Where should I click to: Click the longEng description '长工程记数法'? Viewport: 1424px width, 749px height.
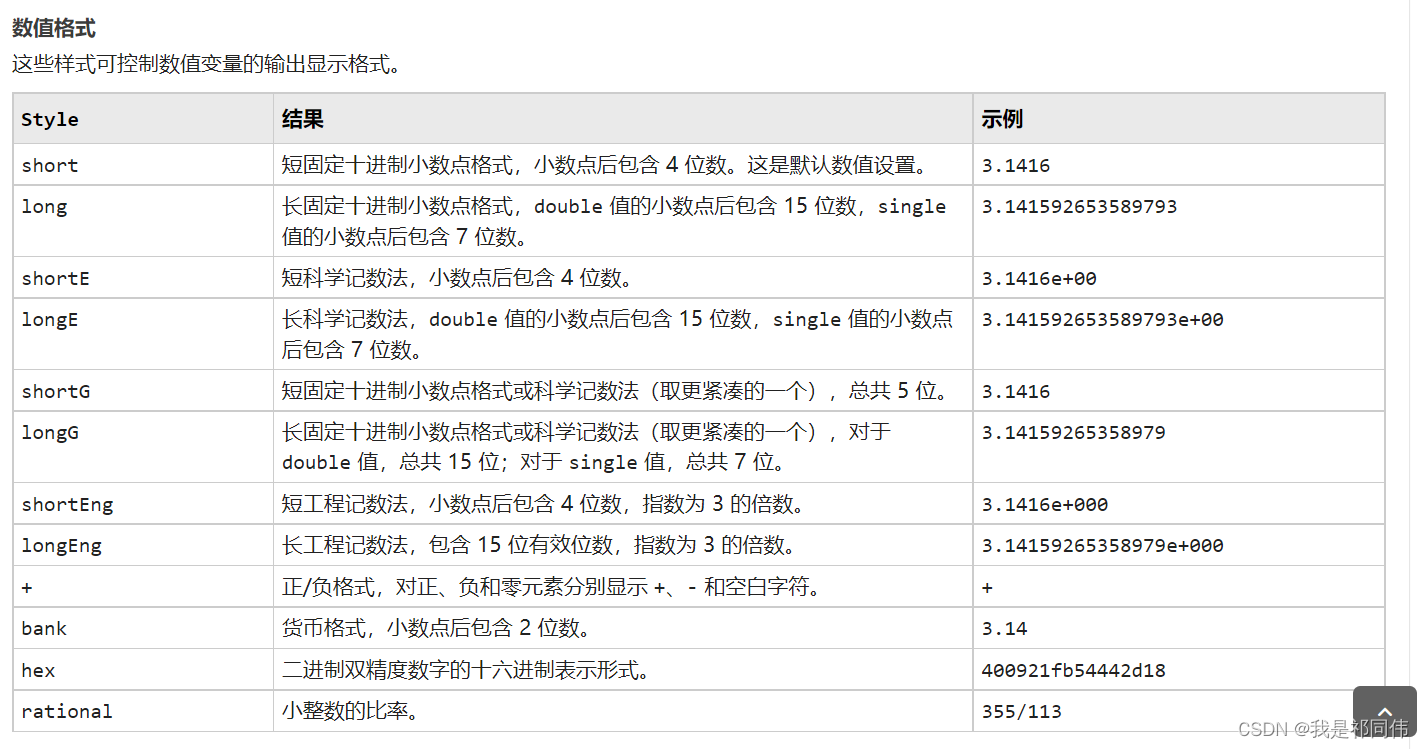click(347, 545)
